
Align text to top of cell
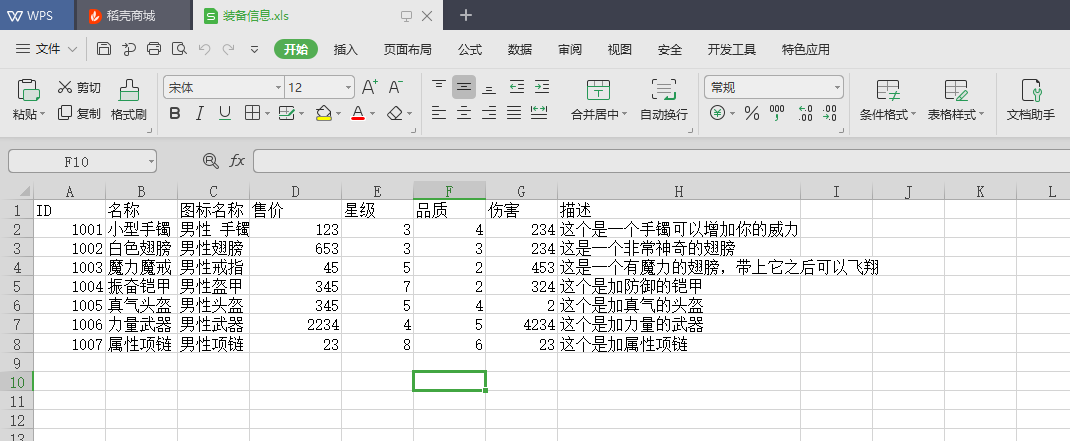[439, 87]
